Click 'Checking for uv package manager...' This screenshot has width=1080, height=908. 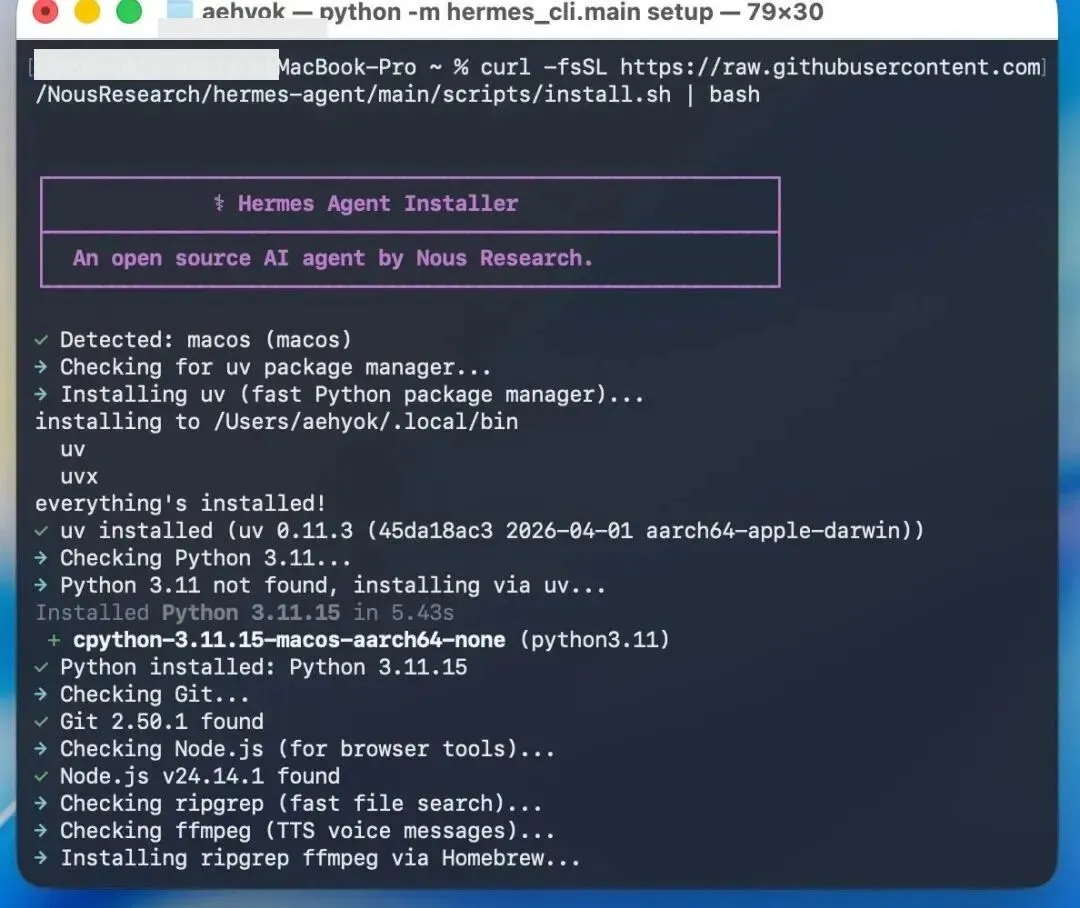point(276,367)
